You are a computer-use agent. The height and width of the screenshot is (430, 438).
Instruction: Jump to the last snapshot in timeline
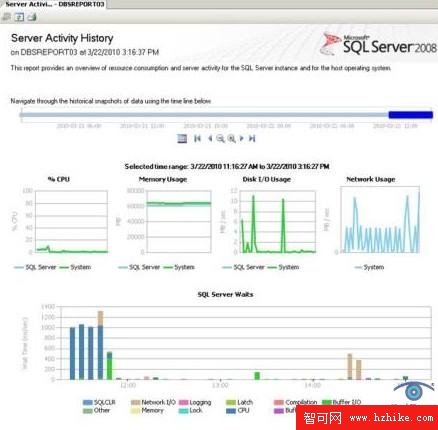252,138
